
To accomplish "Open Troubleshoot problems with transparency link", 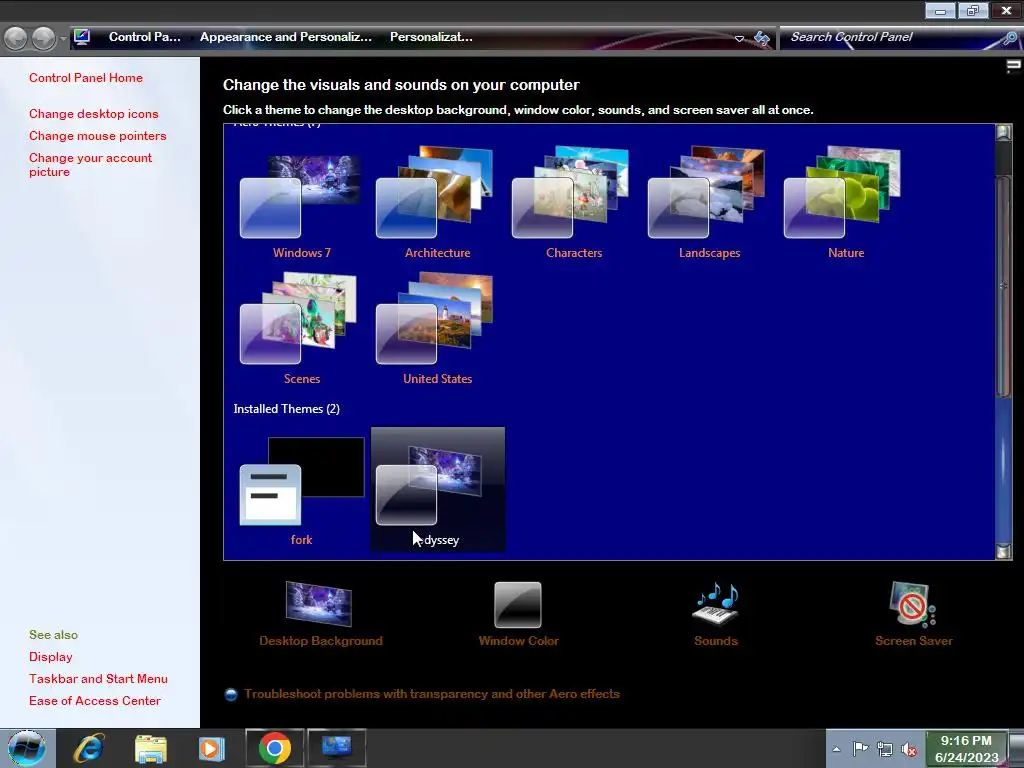I will tap(432, 694).
